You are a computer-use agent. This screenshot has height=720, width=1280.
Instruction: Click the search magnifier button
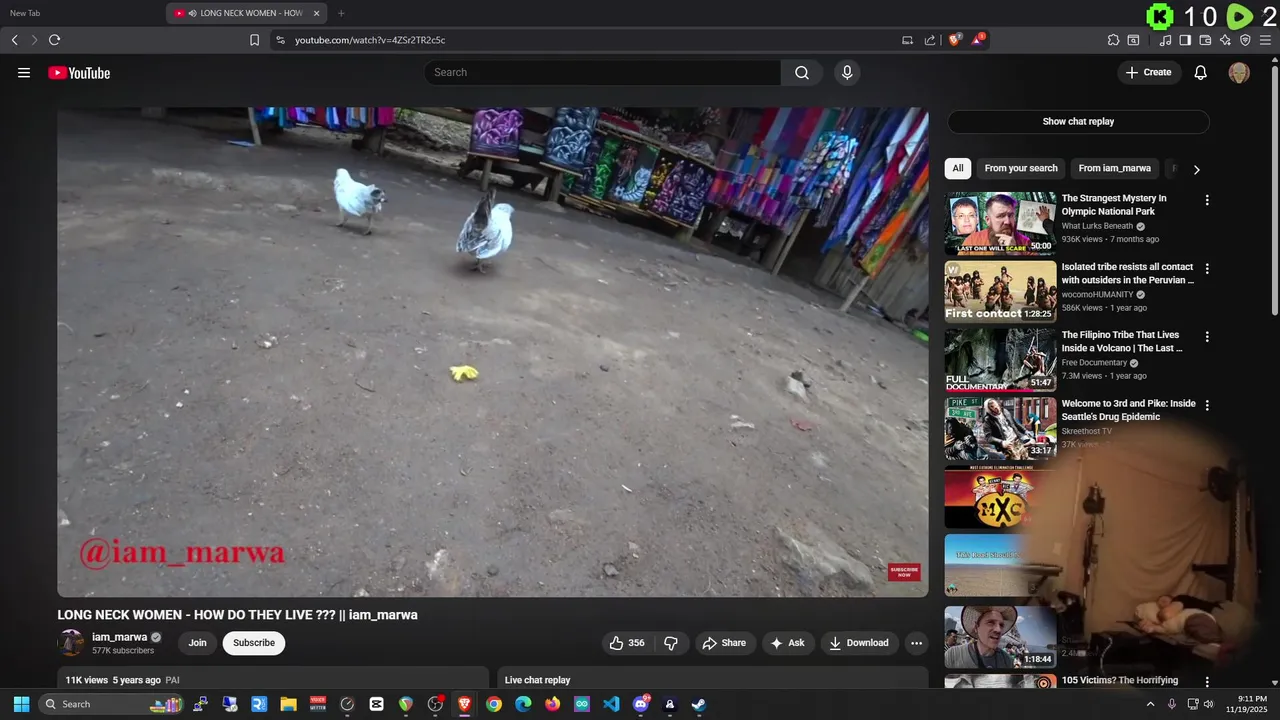tap(802, 72)
